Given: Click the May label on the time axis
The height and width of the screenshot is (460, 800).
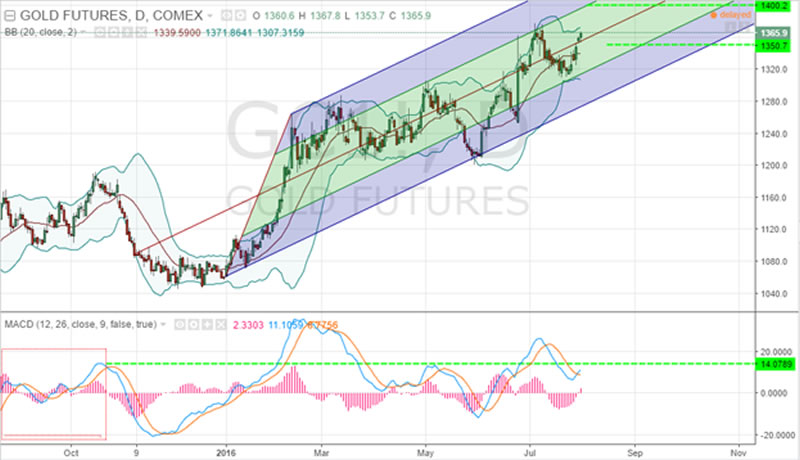Looking at the screenshot, I should (425, 452).
